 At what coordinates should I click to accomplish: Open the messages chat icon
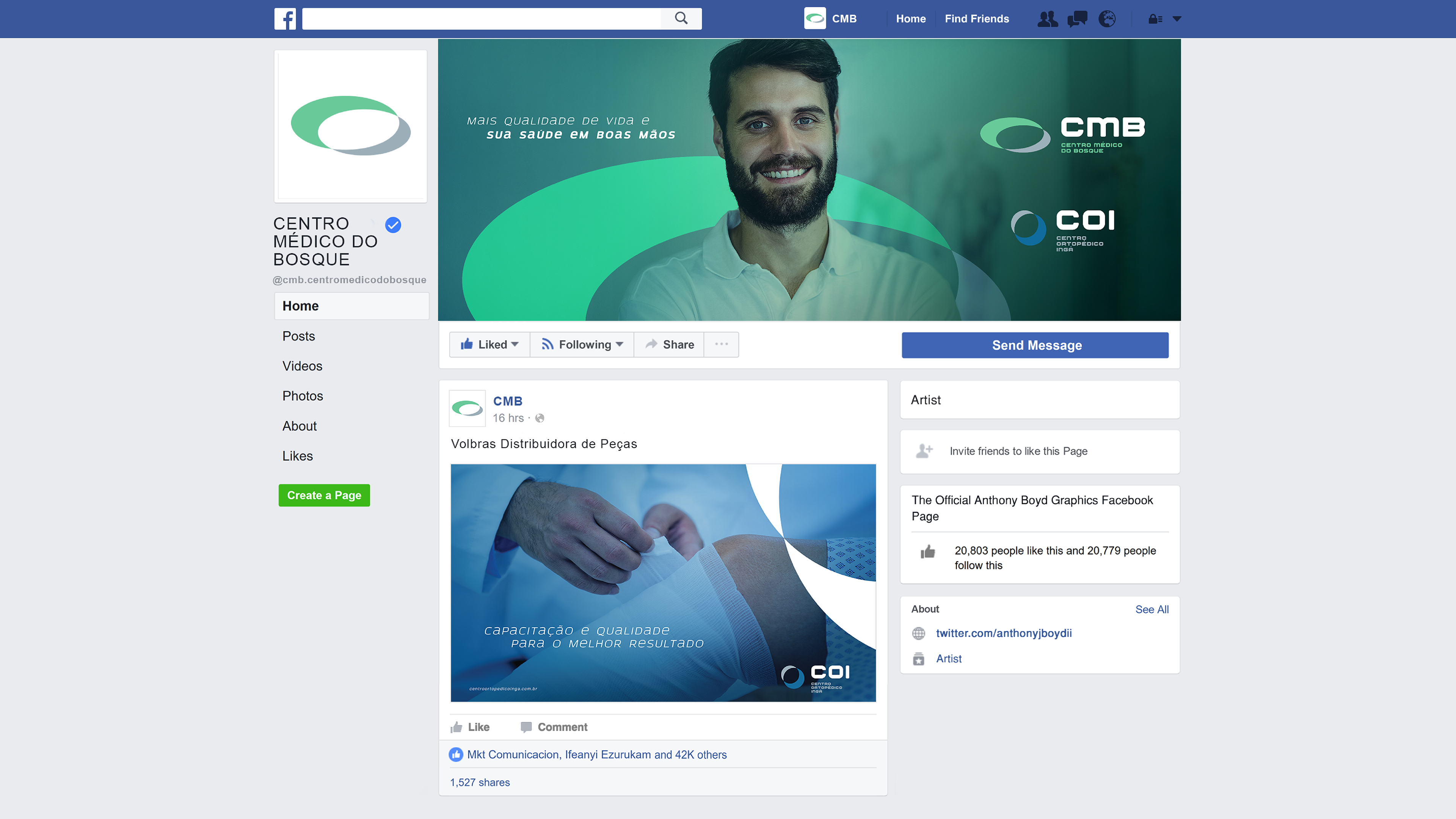[1077, 19]
